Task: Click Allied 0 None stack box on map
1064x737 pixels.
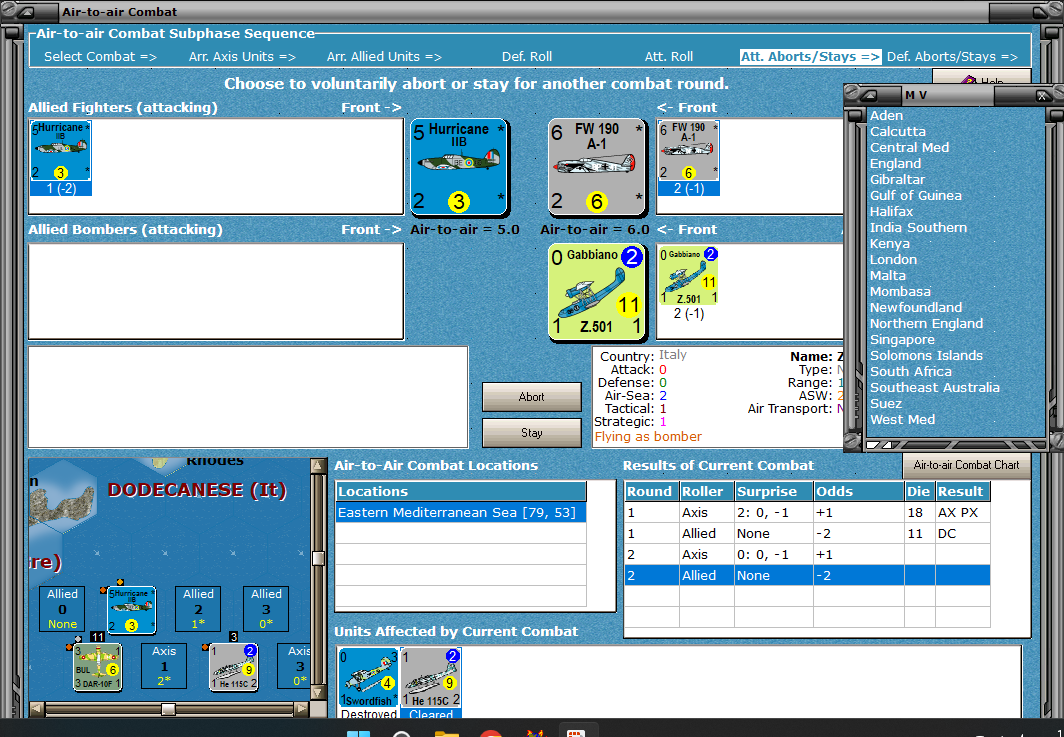Action: click(62, 609)
